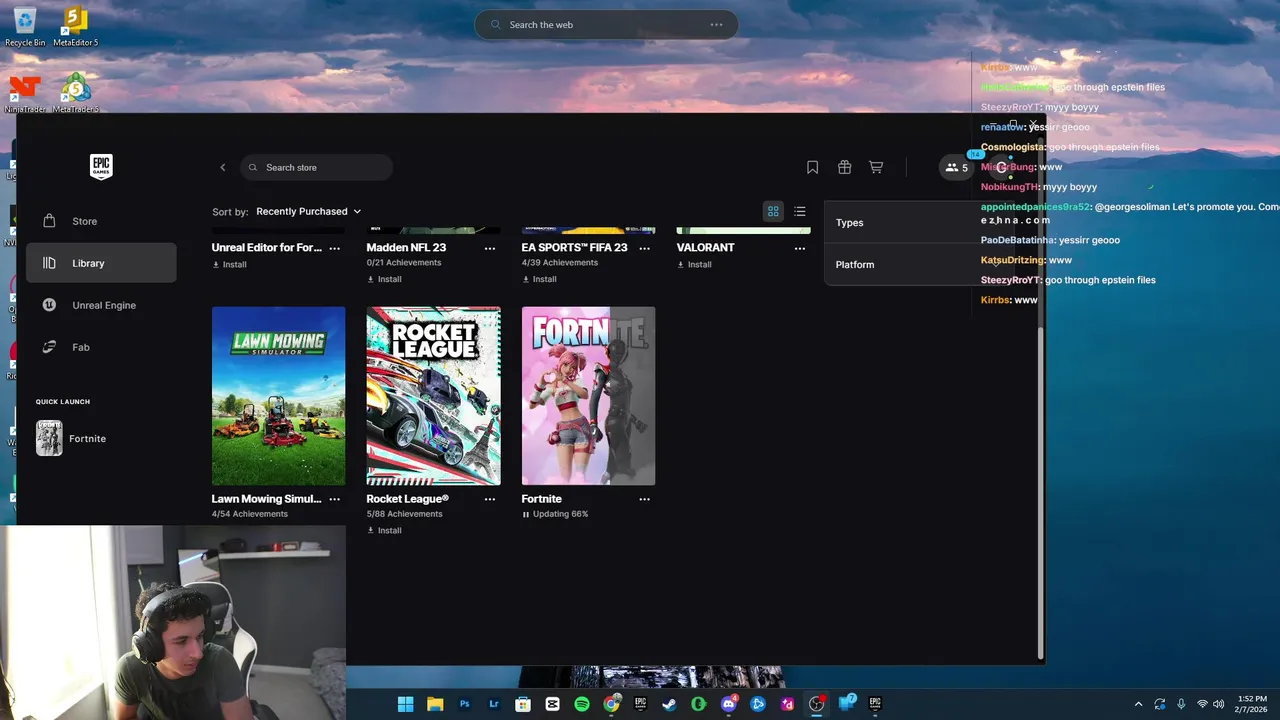This screenshot has height=720, width=1280.
Task: Launch Photoshop from the taskbar
Action: tap(465, 704)
